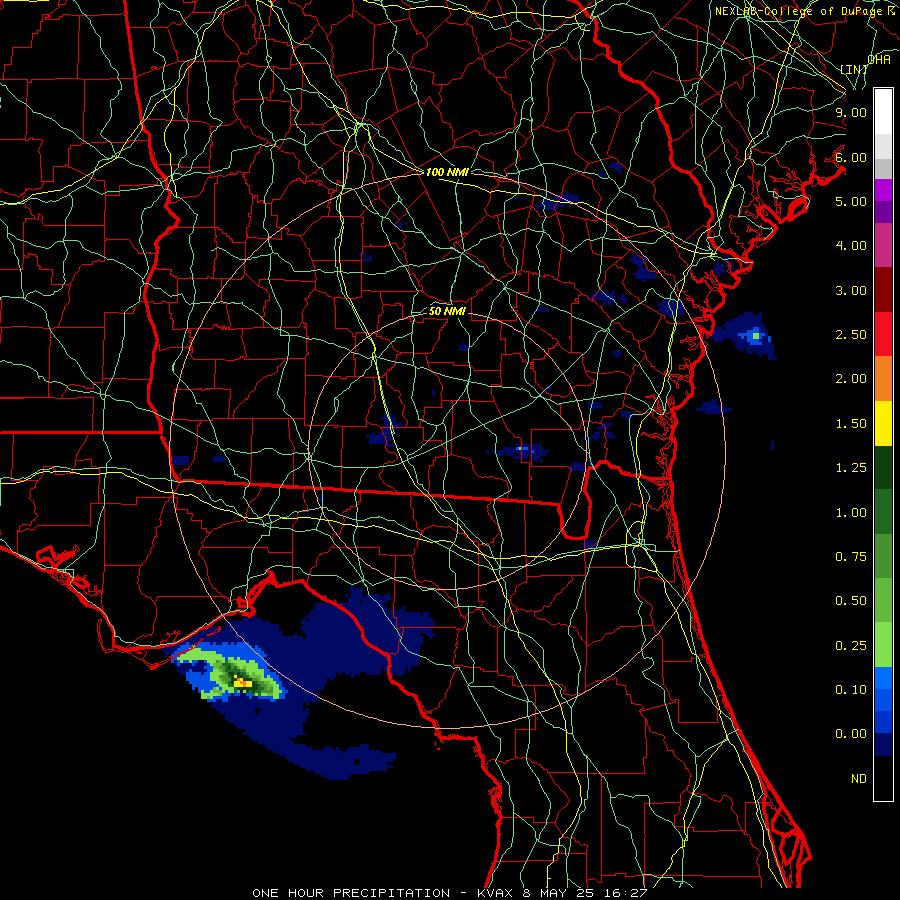The width and height of the screenshot is (900, 900).
Task: Click the 0.25 legend value
Action: pyautogui.click(x=851, y=646)
